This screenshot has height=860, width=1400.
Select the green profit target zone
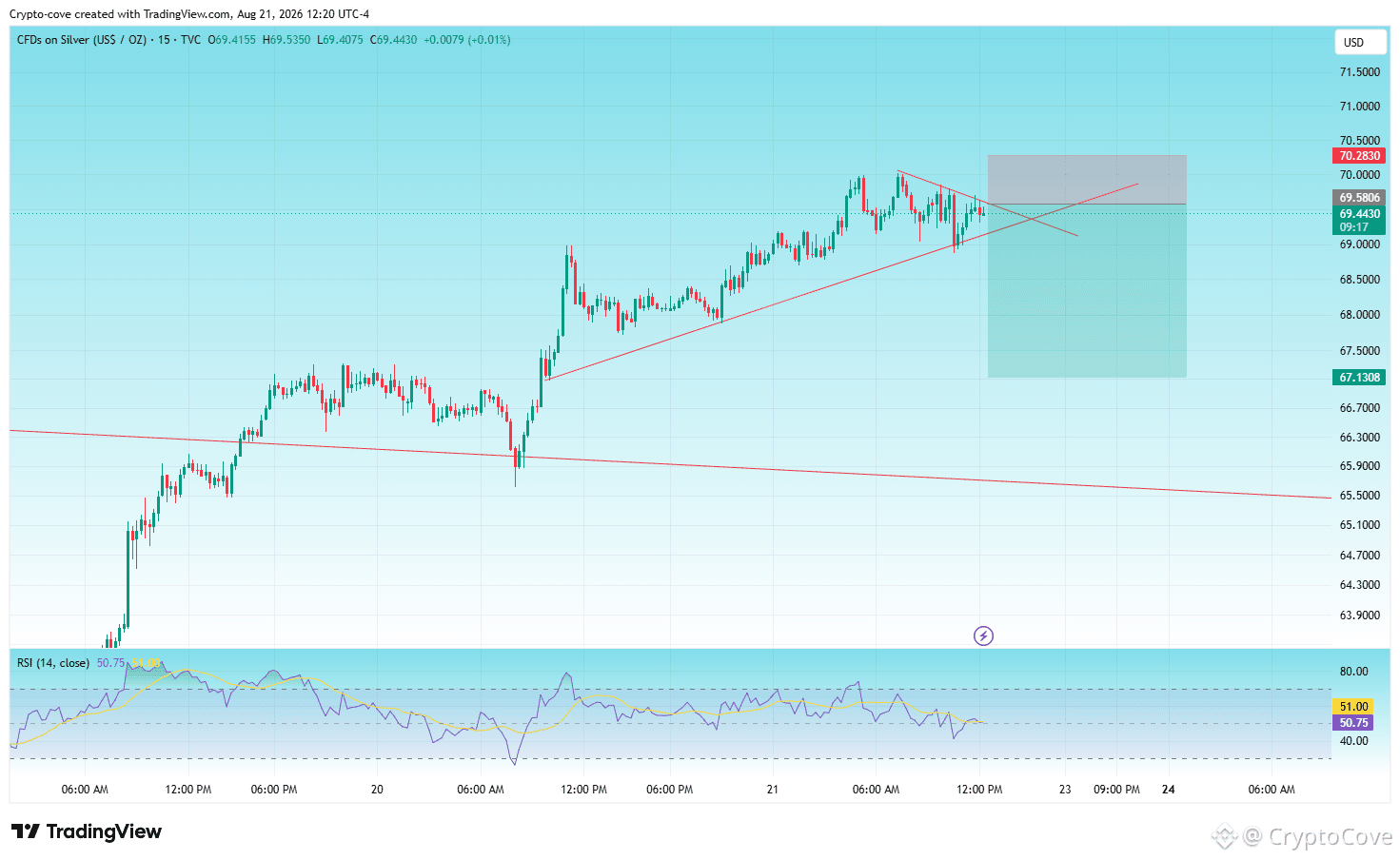coord(1087,291)
